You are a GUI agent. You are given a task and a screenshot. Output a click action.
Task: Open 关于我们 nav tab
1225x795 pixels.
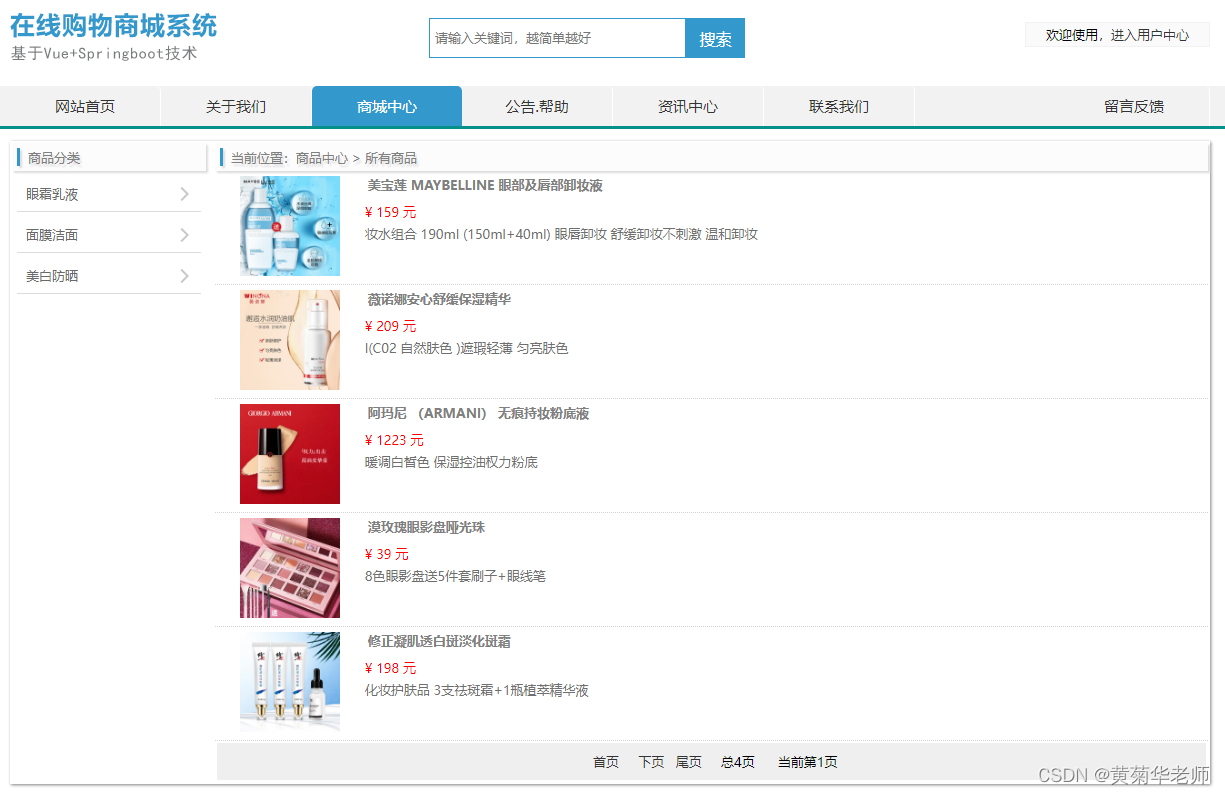236,107
